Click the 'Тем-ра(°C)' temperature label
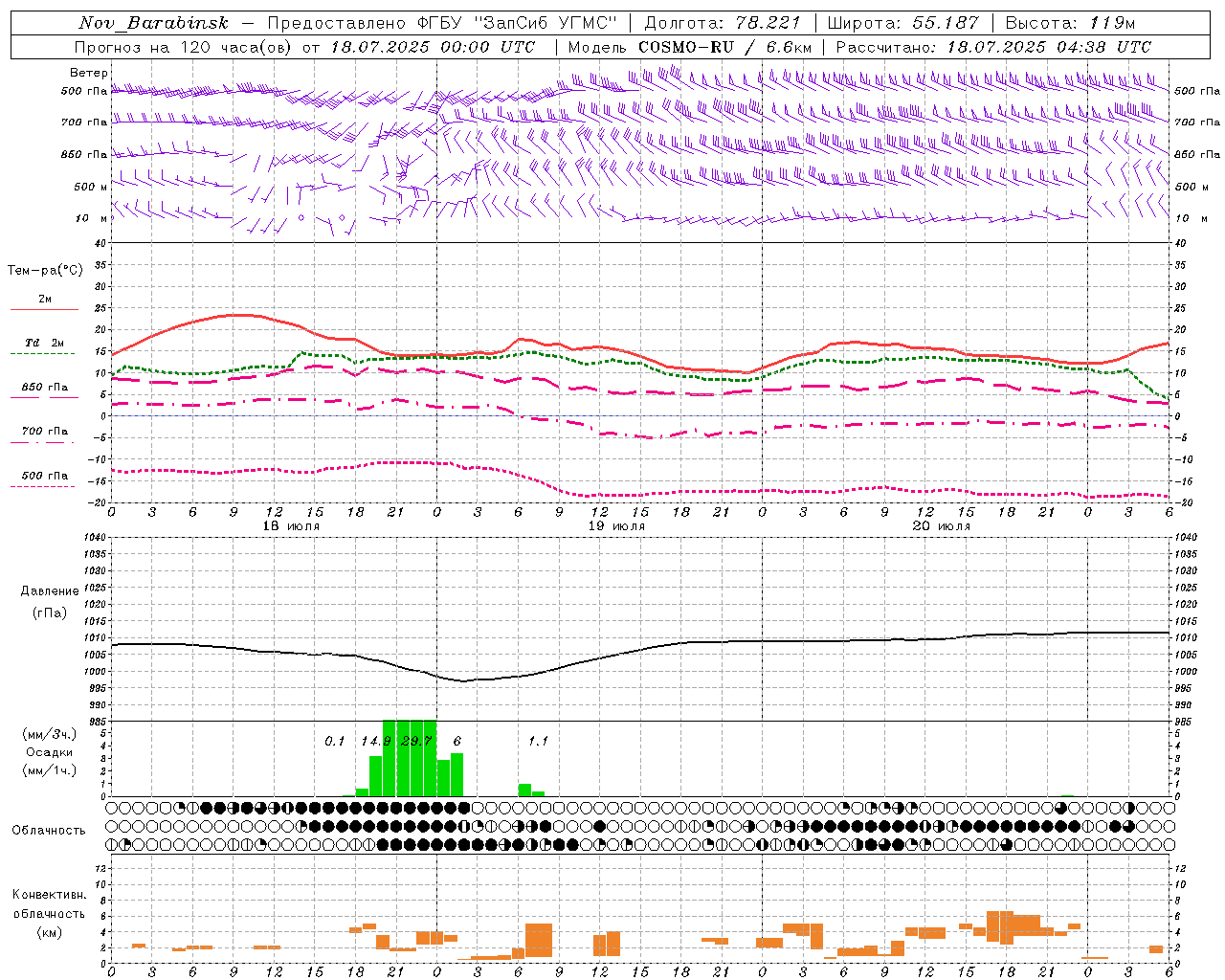 click(x=45, y=271)
